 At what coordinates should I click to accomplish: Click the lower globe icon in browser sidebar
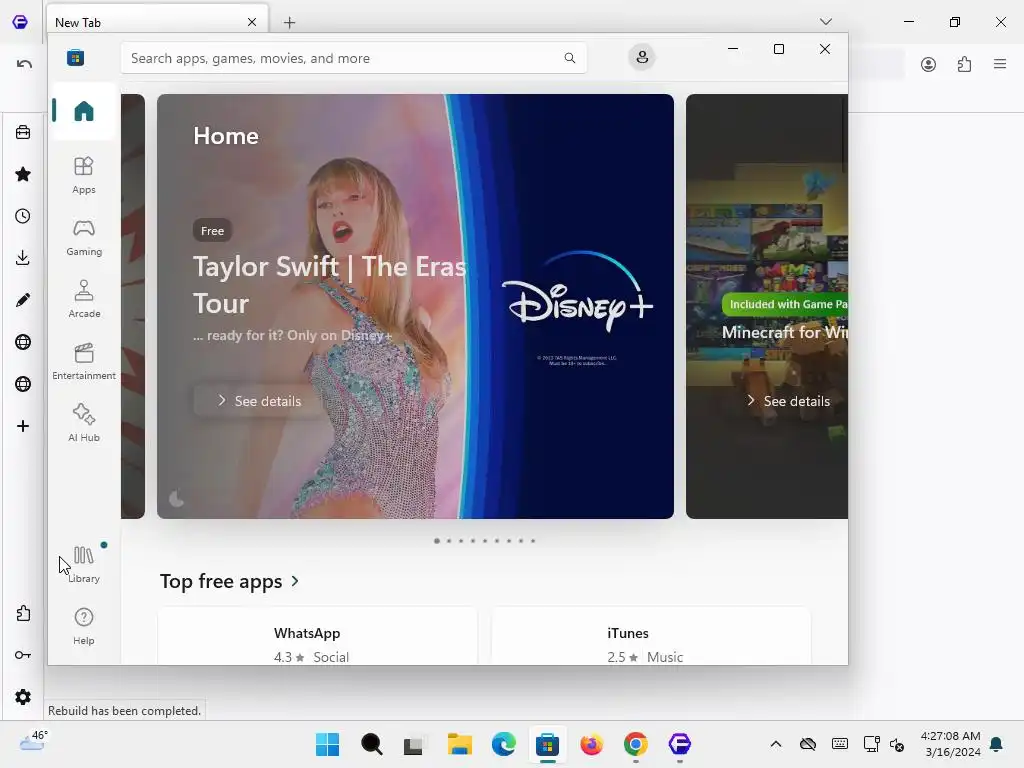pos(23,384)
